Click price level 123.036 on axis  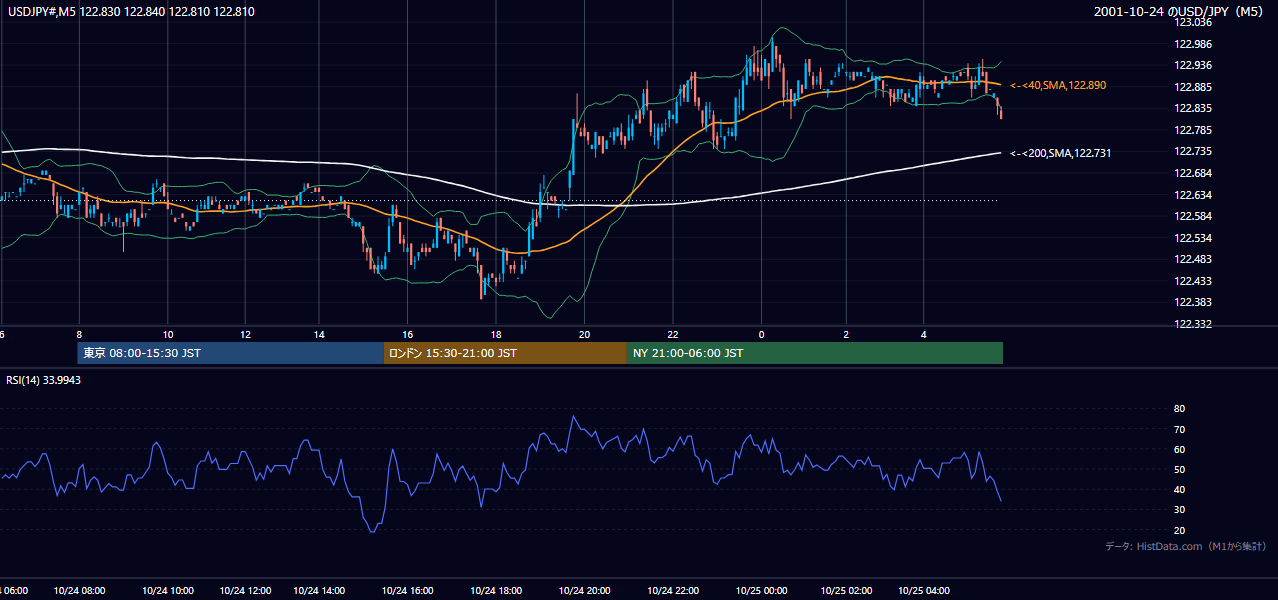[1193, 22]
